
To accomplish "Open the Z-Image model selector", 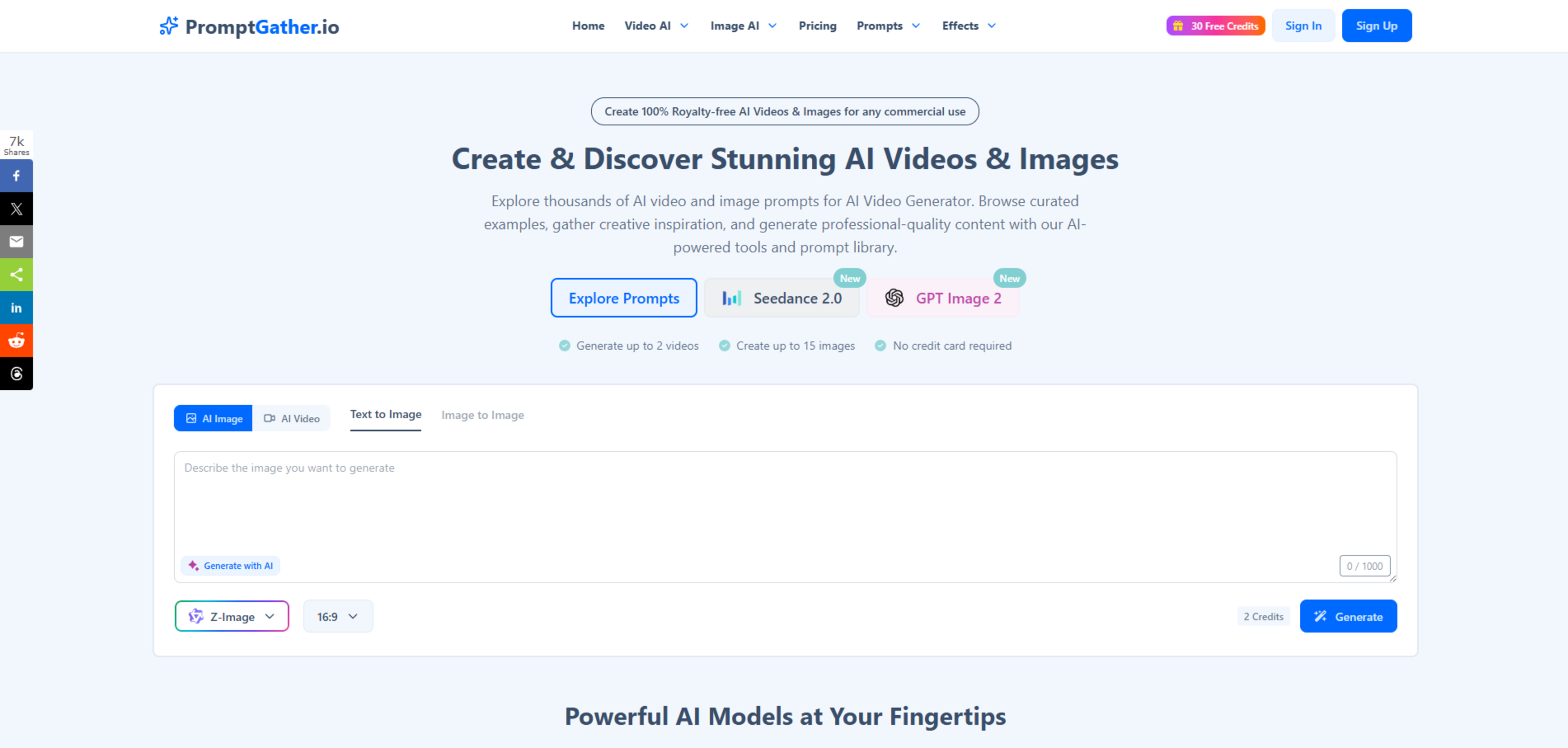I will coord(232,616).
